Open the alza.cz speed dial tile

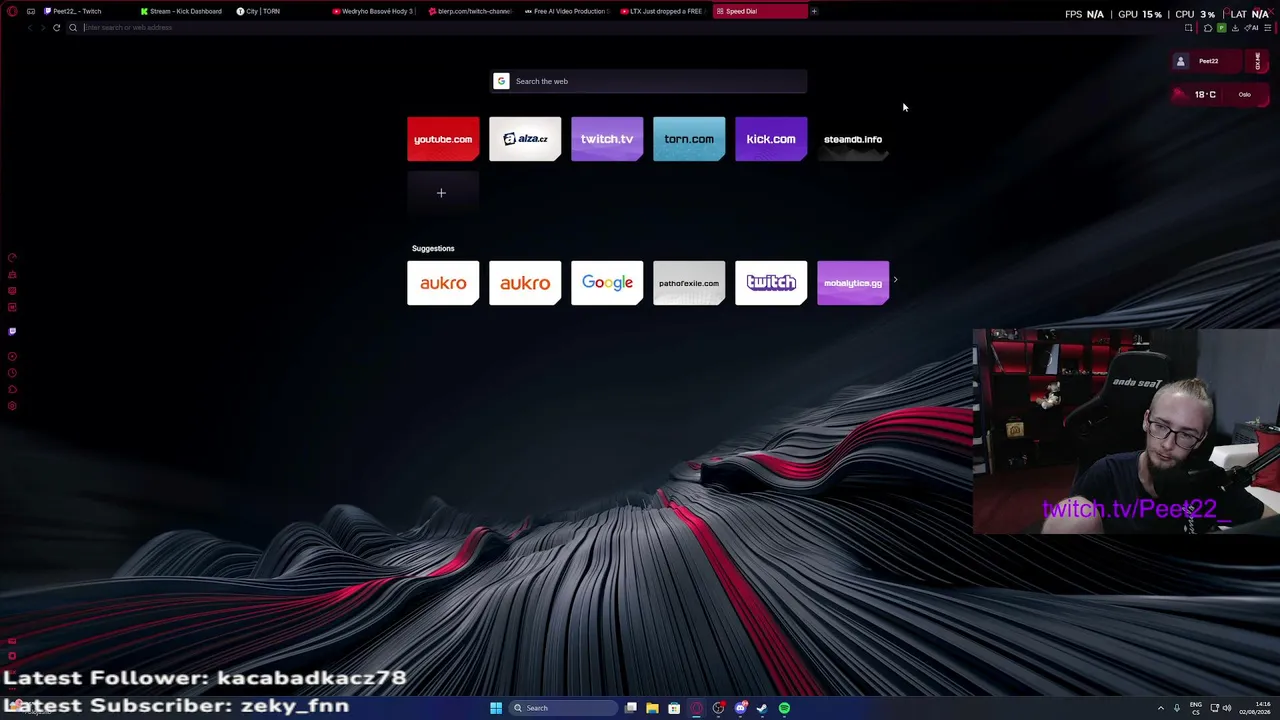pyautogui.click(x=525, y=139)
